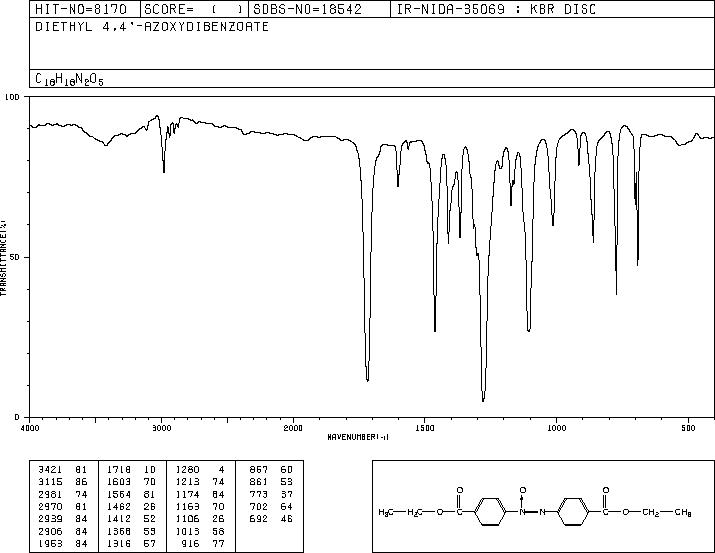Select peak table entry 1462

tap(119, 506)
